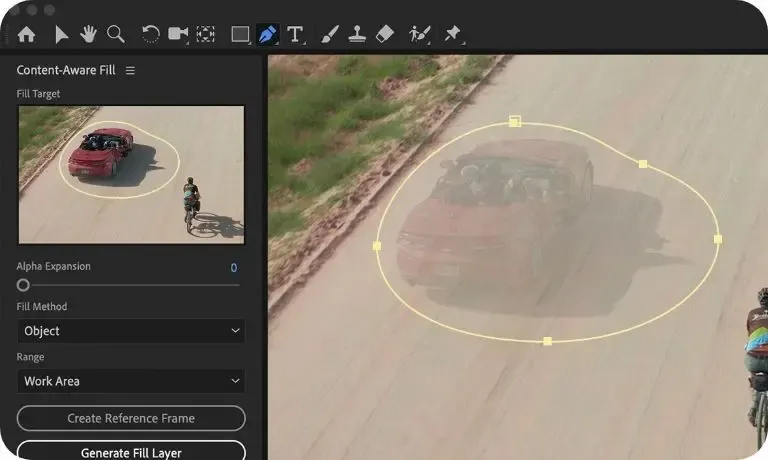This screenshot has width=768, height=460.
Task: Select the Type text tool
Action: coord(295,34)
